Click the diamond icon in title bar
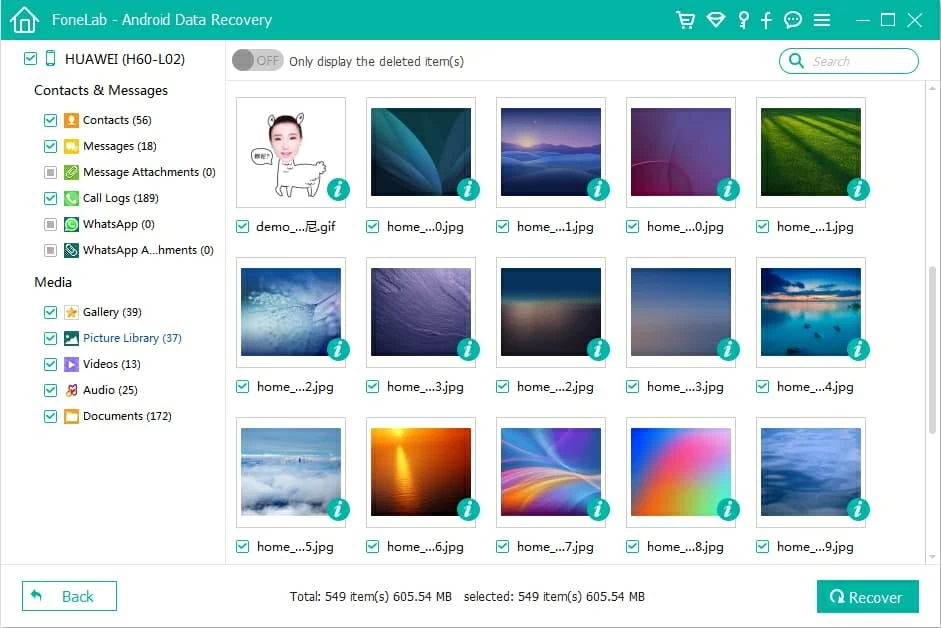This screenshot has width=941, height=628. tap(714, 20)
